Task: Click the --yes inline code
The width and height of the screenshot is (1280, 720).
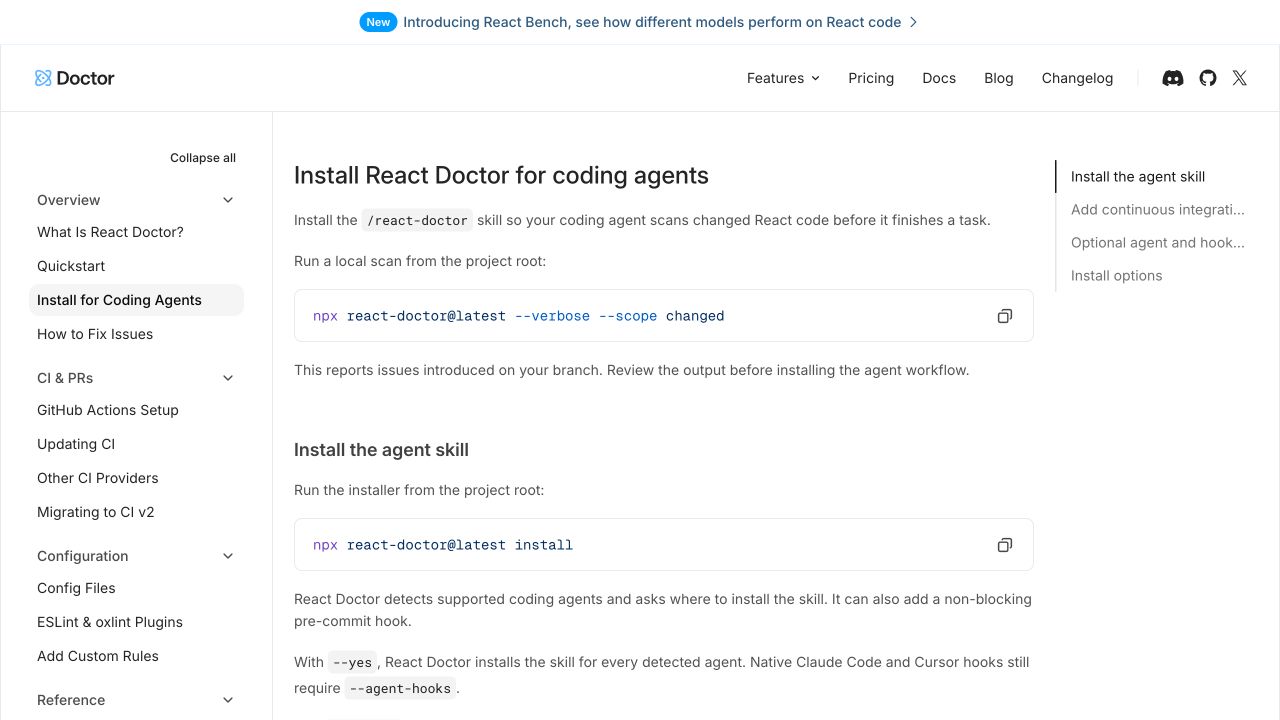Action: click(x=352, y=662)
